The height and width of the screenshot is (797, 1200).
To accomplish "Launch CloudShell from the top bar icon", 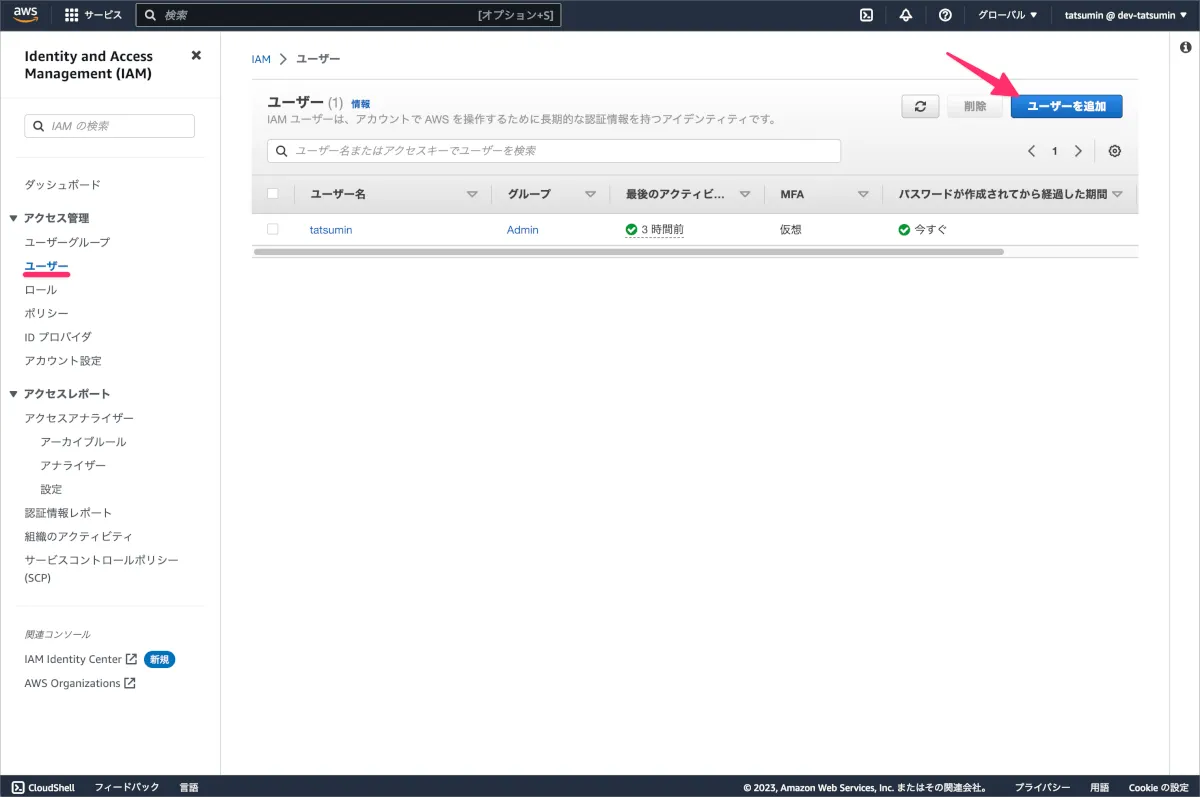I will (x=867, y=15).
